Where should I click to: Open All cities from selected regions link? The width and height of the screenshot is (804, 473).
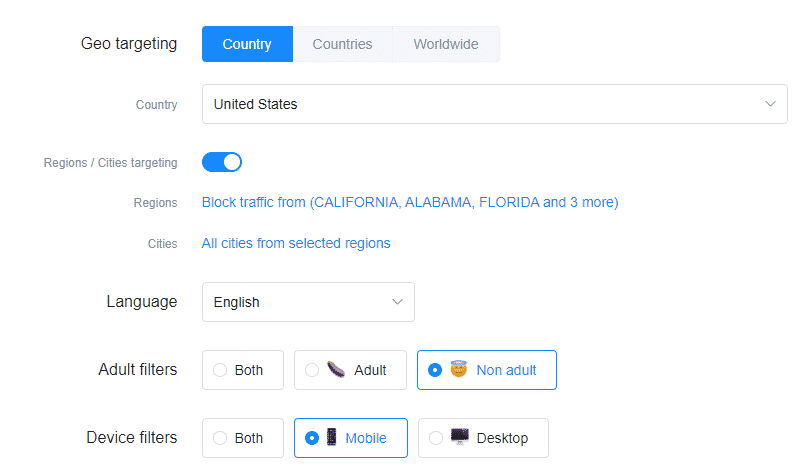(296, 243)
